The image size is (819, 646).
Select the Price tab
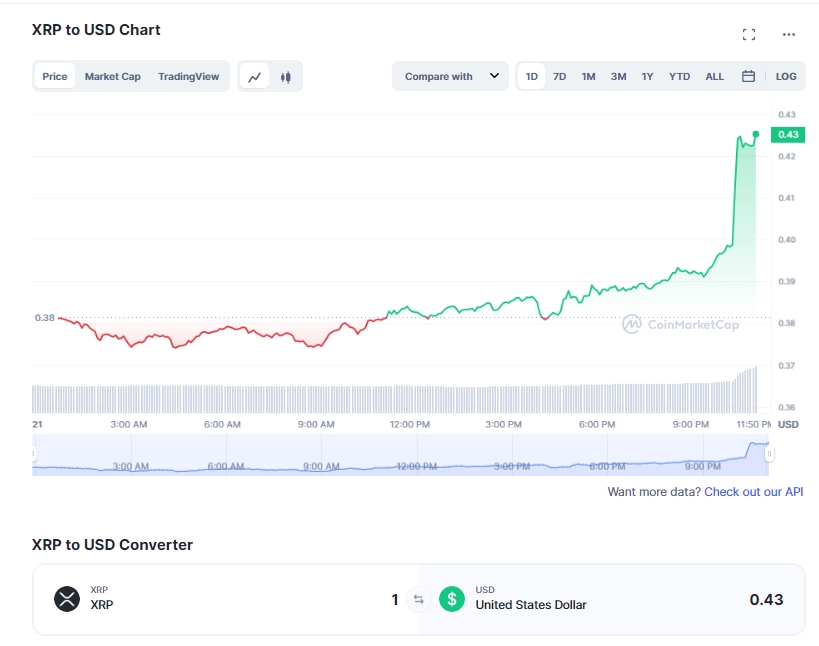pos(55,77)
